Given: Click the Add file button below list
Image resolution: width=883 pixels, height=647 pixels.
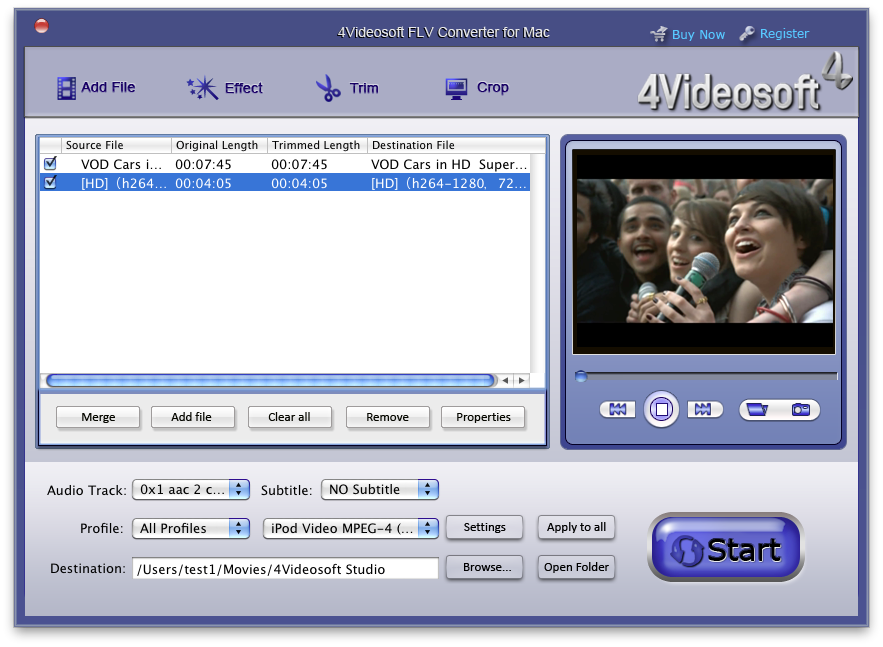Looking at the screenshot, I should 193,417.
